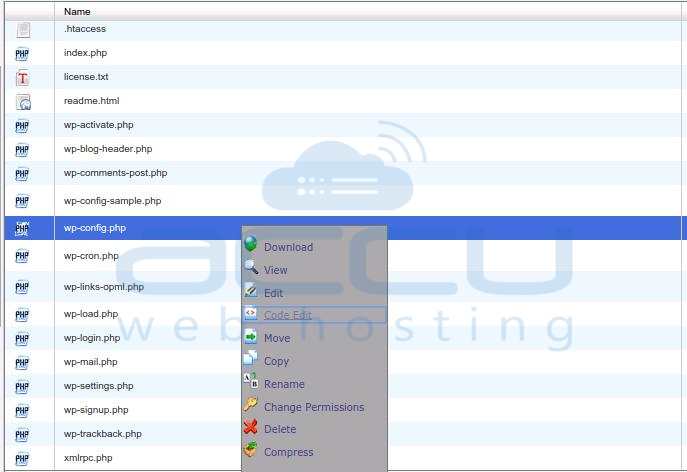Select the wp-settings.php file name

[x=99, y=386]
